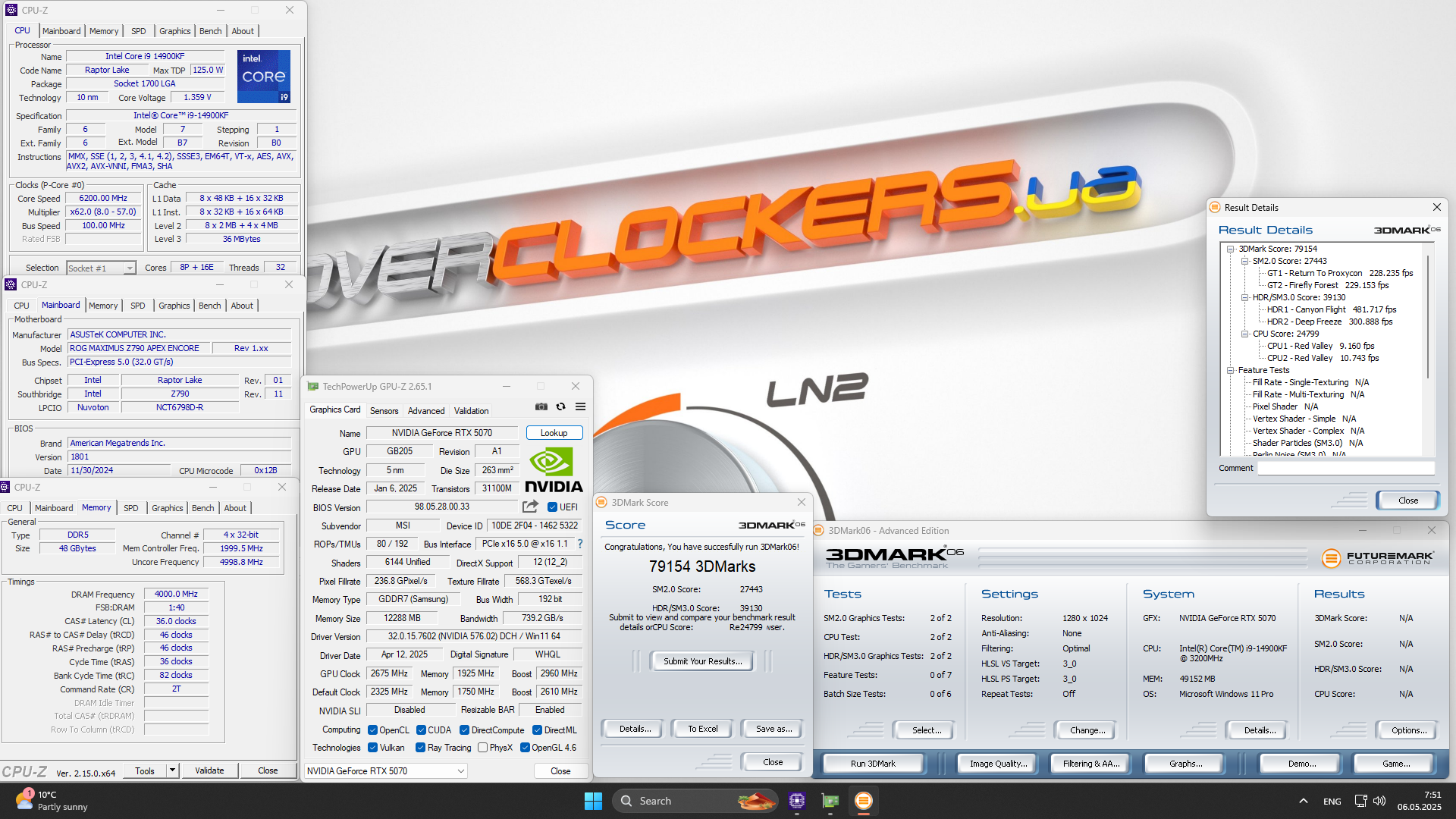
Task: Switch to Sensors tab in GPU-Z
Action: 384,411
